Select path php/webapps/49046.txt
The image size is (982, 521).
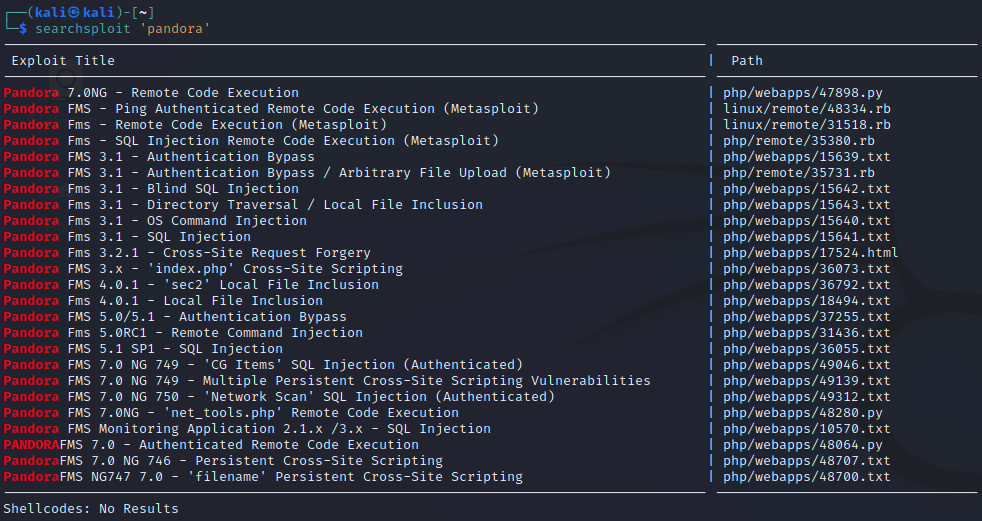[x=807, y=364]
